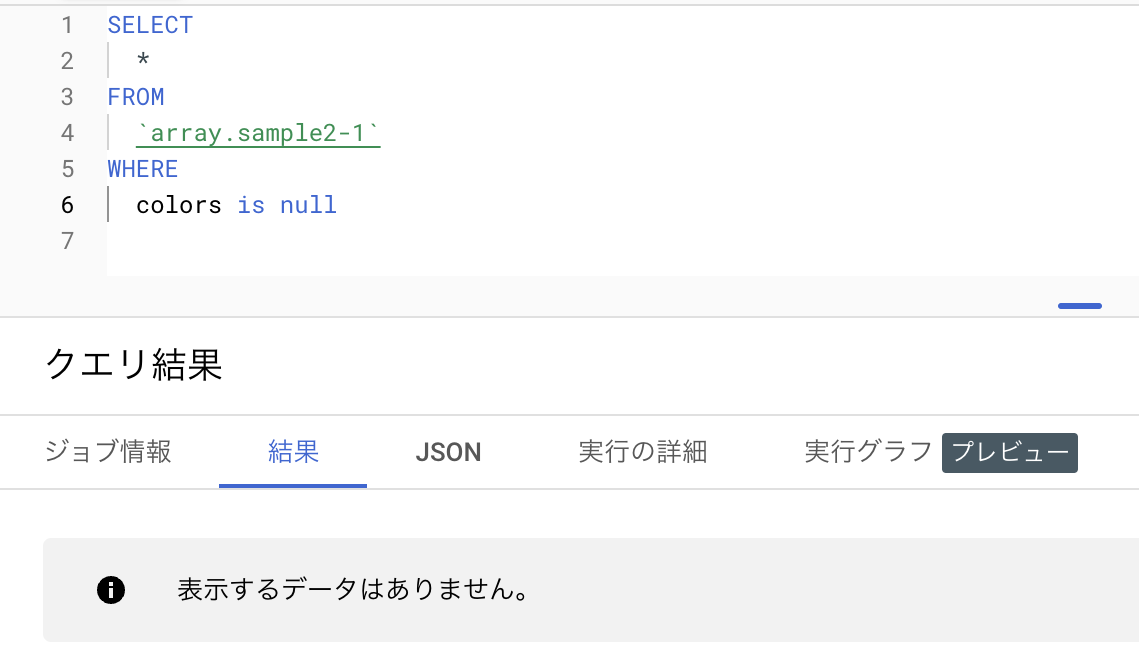Screen dimensions: 1139x656
Task: Open the ジョブ情報 tab
Action: pos(108,451)
